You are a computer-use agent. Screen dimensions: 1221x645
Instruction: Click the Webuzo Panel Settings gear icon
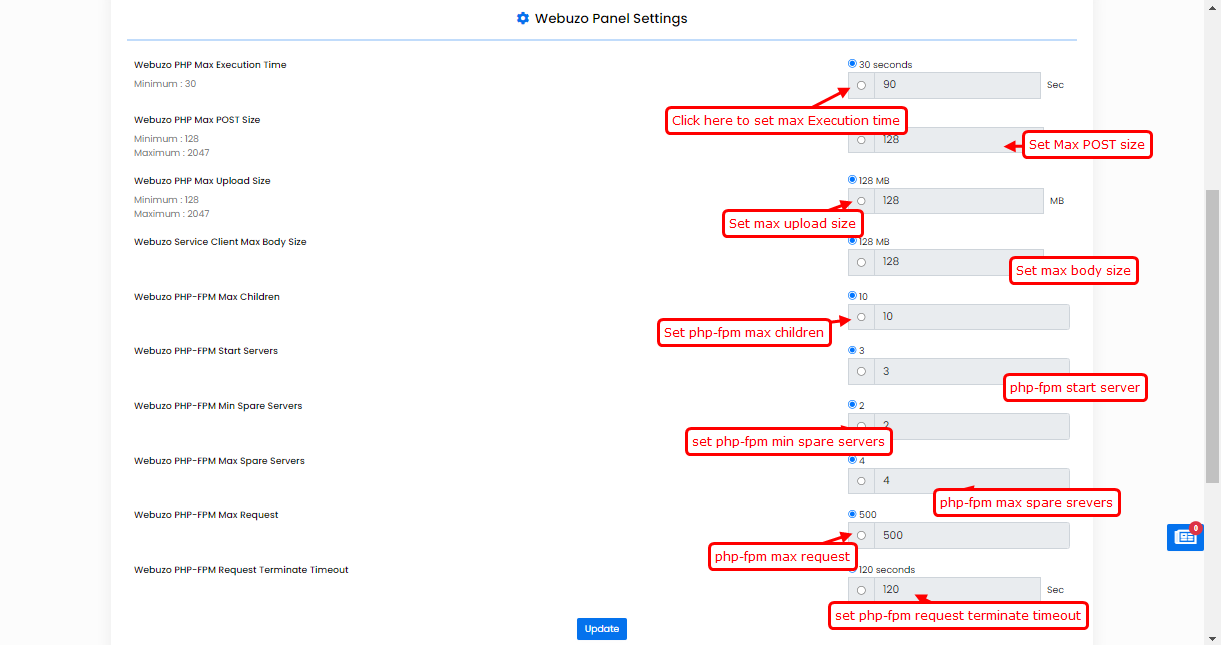[x=522, y=18]
